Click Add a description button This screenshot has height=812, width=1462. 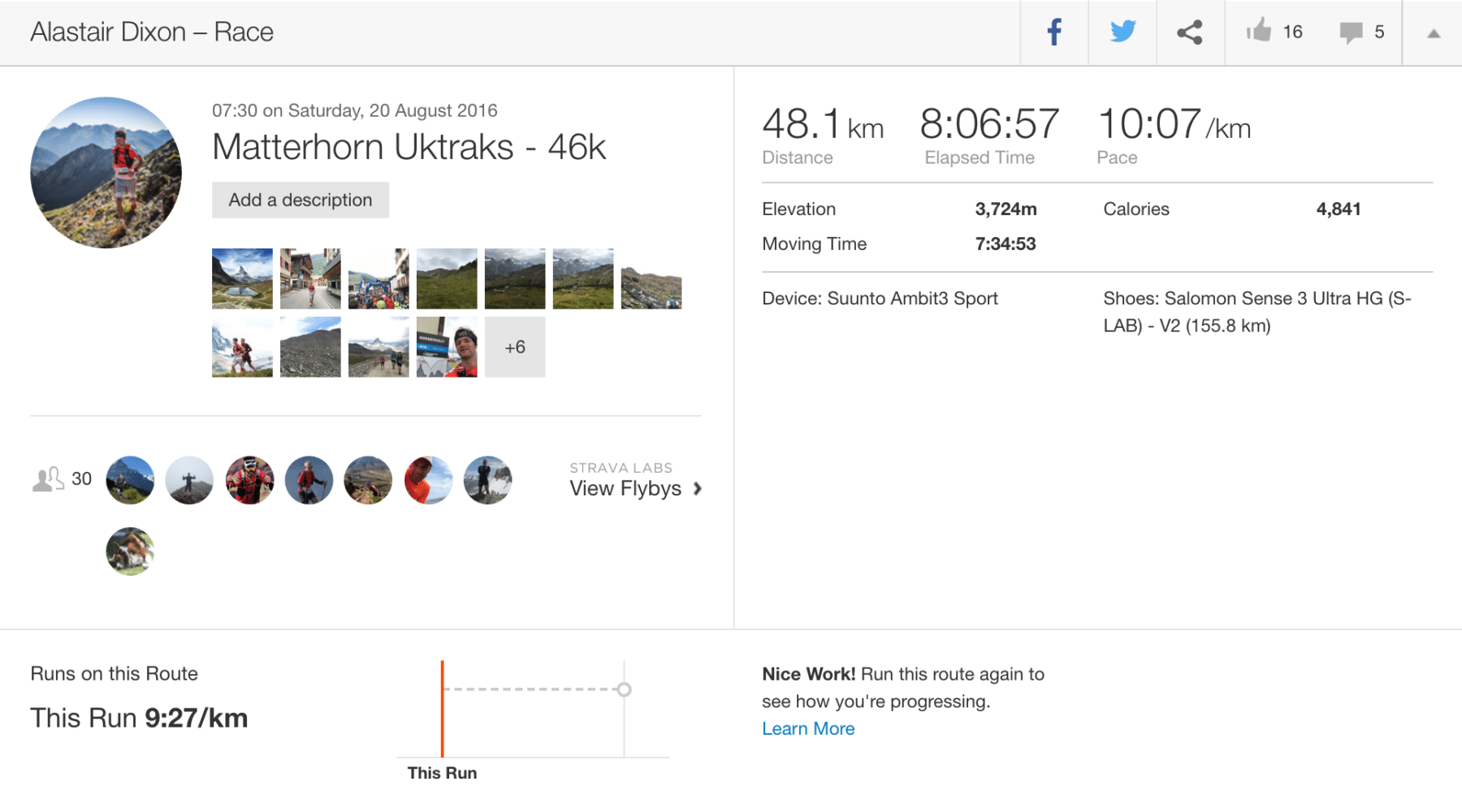[301, 200]
